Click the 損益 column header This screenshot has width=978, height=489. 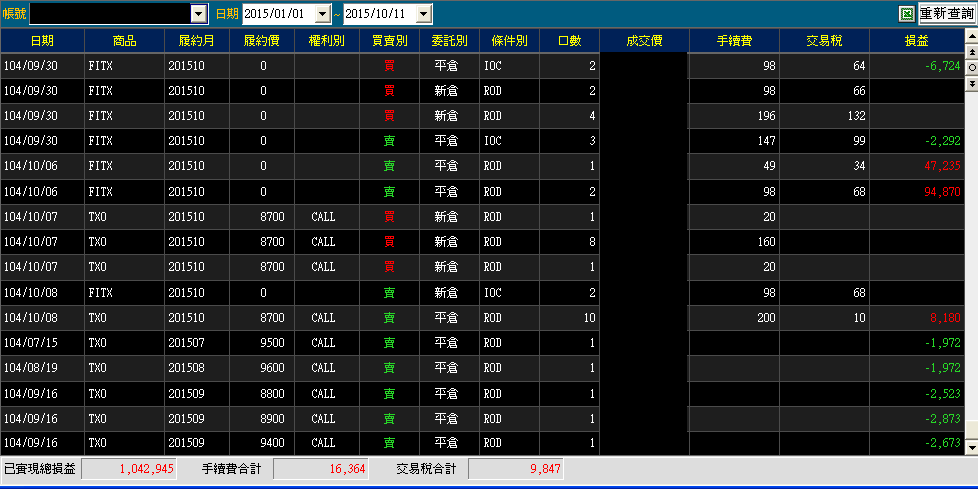coord(917,41)
